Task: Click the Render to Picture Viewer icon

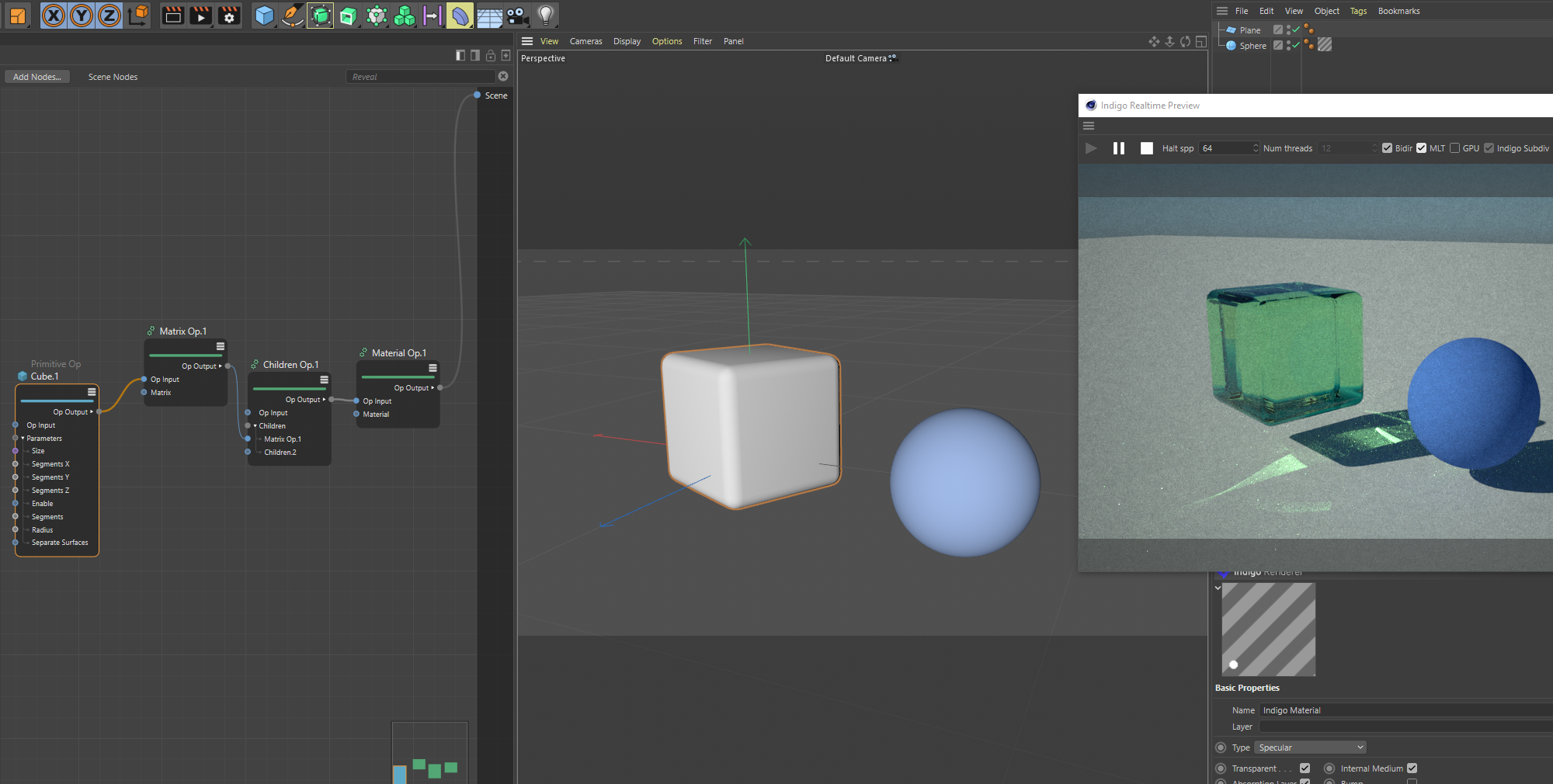Action: (201, 16)
